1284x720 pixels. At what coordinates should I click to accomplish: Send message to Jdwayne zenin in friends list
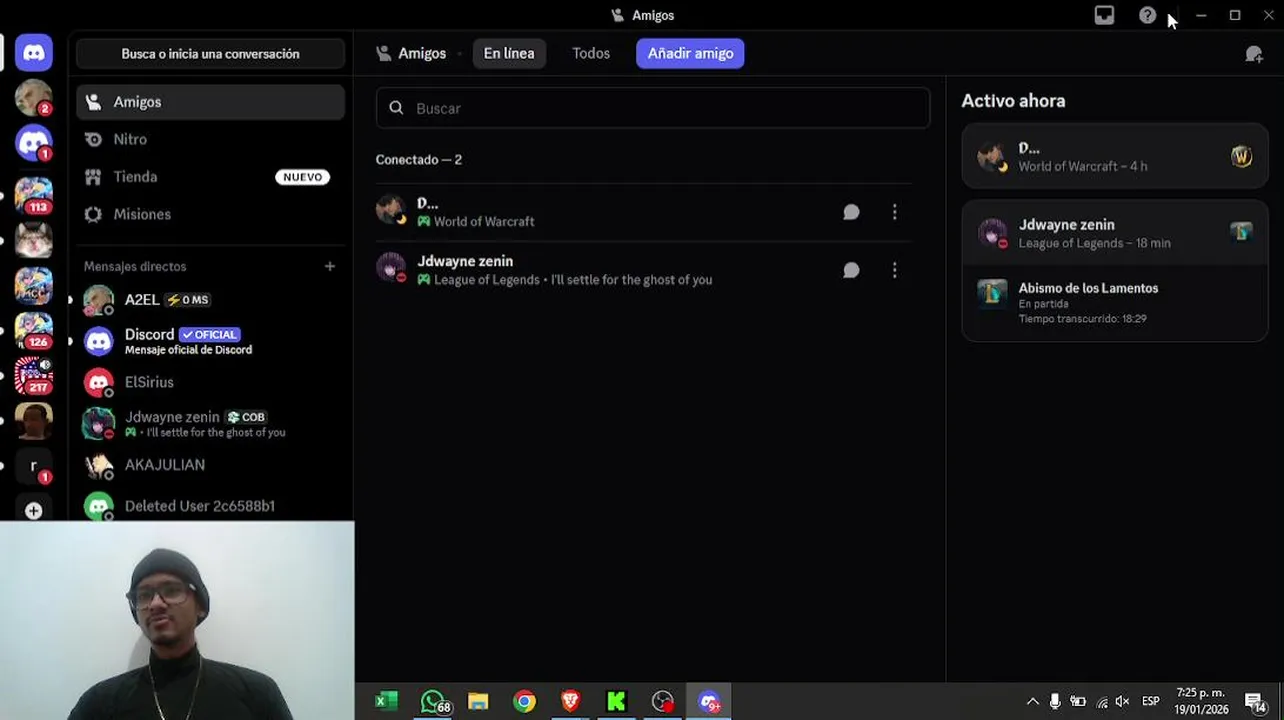click(851, 270)
